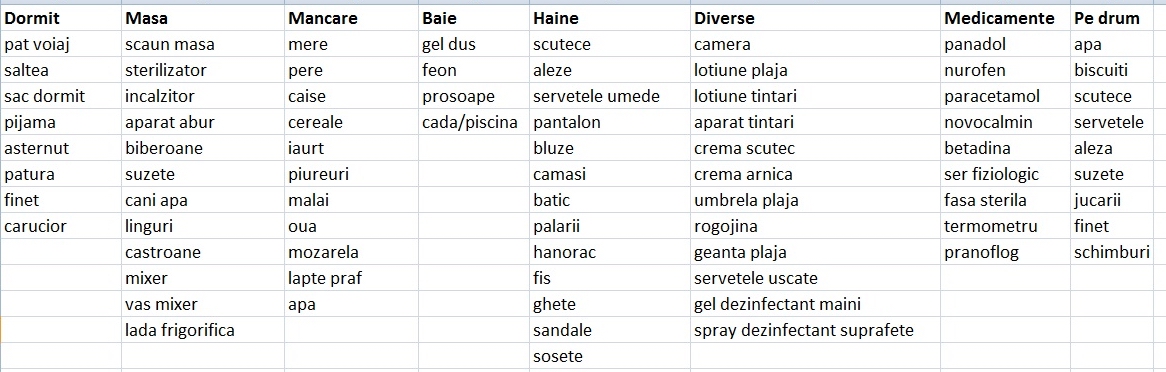Click the spray dezinfectant suprafete cell
The image size is (1166, 372).
coord(815,330)
